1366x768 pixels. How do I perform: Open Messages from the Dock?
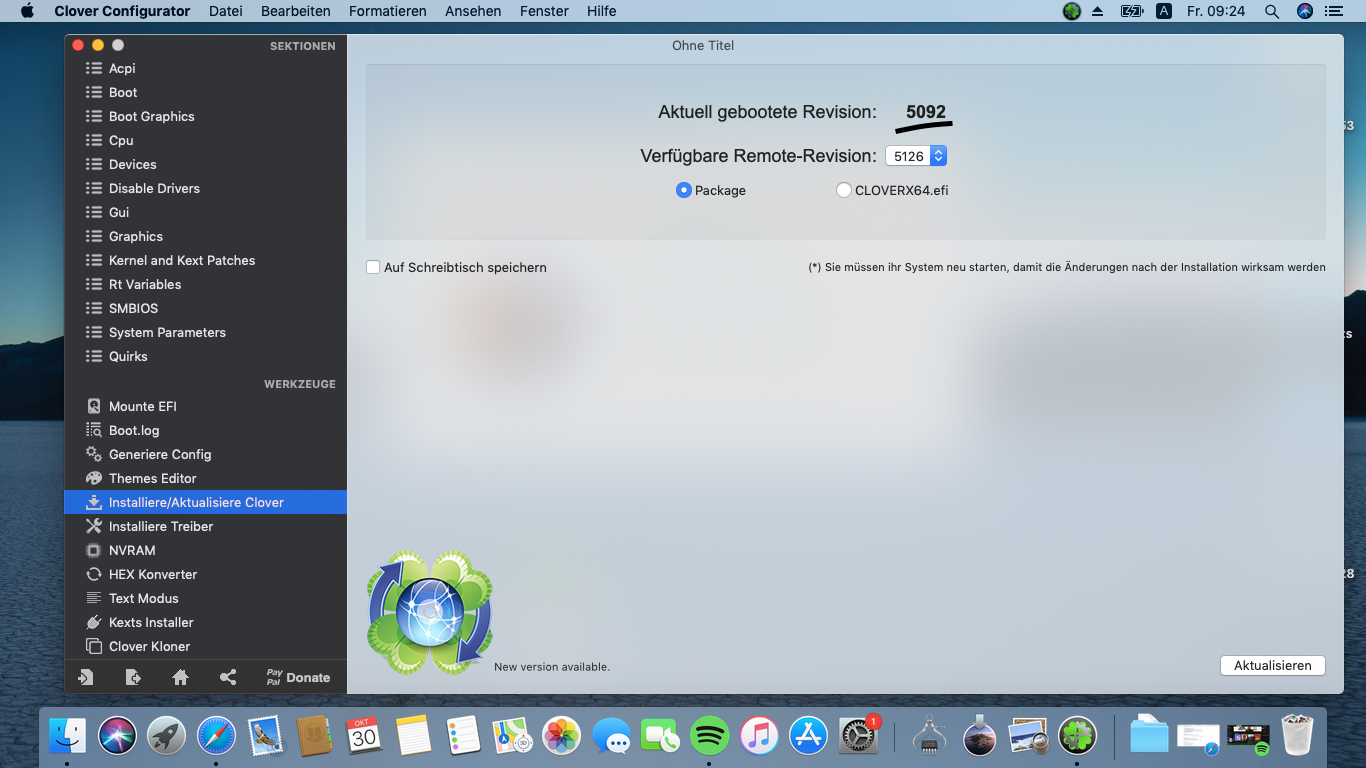tap(611, 736)
